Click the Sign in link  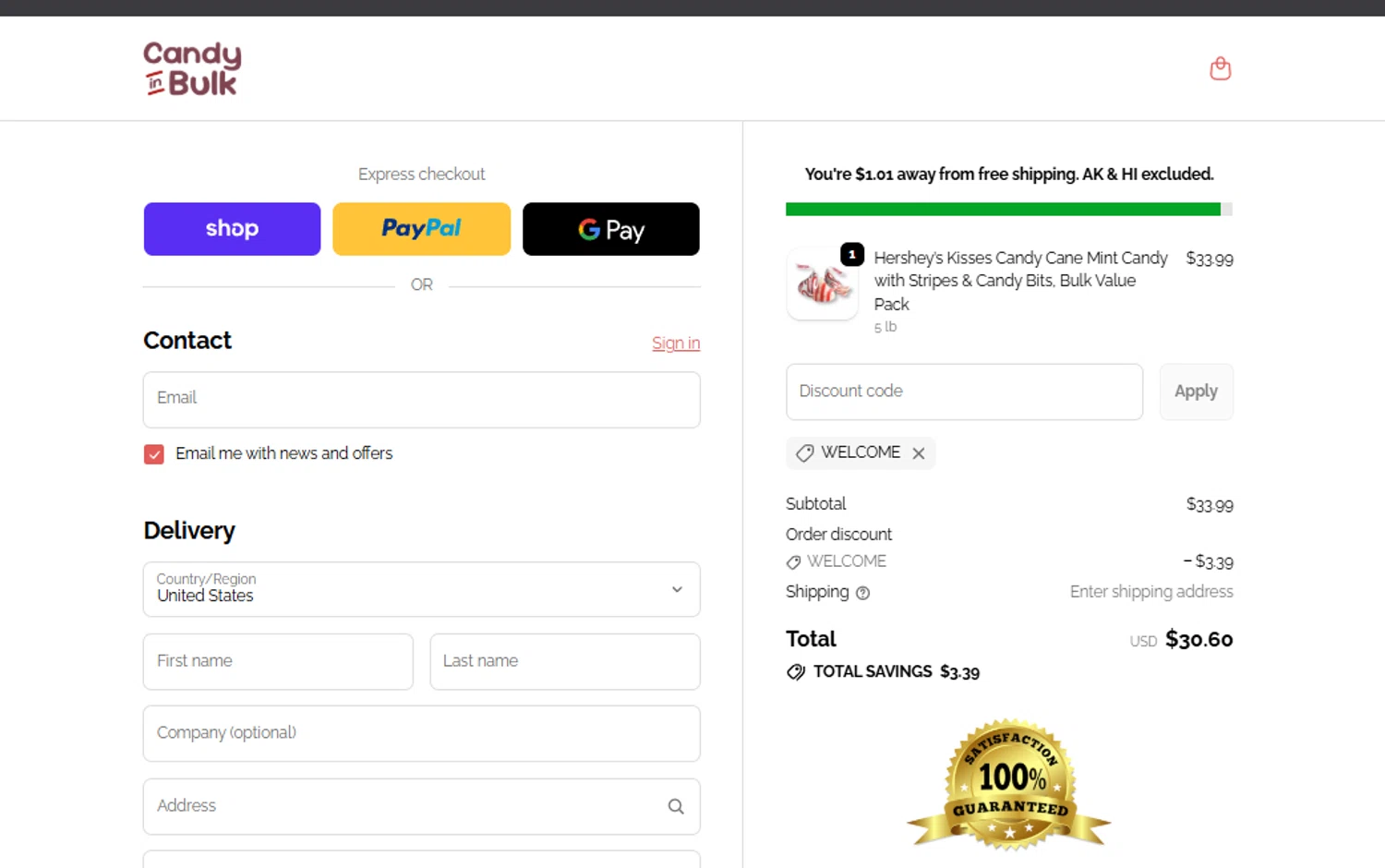[x=676, y=344]
